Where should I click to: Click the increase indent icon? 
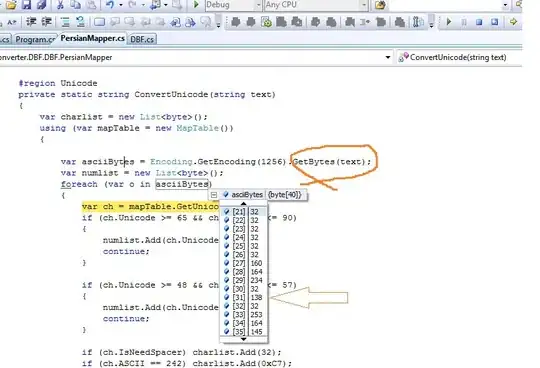click(x=46, y=22)
